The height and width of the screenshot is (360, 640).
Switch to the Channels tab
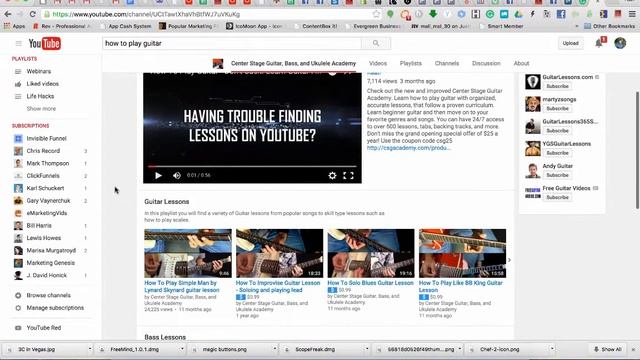point(447,63)
